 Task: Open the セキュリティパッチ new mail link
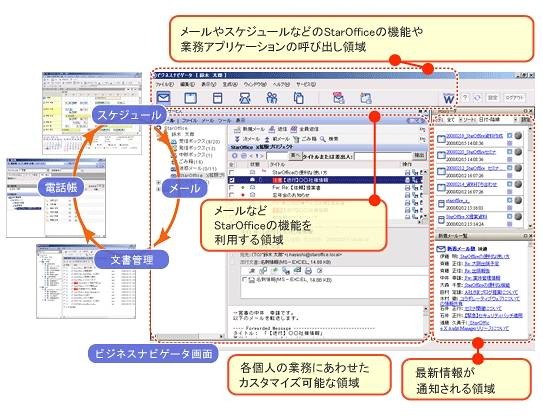(493, 316)
